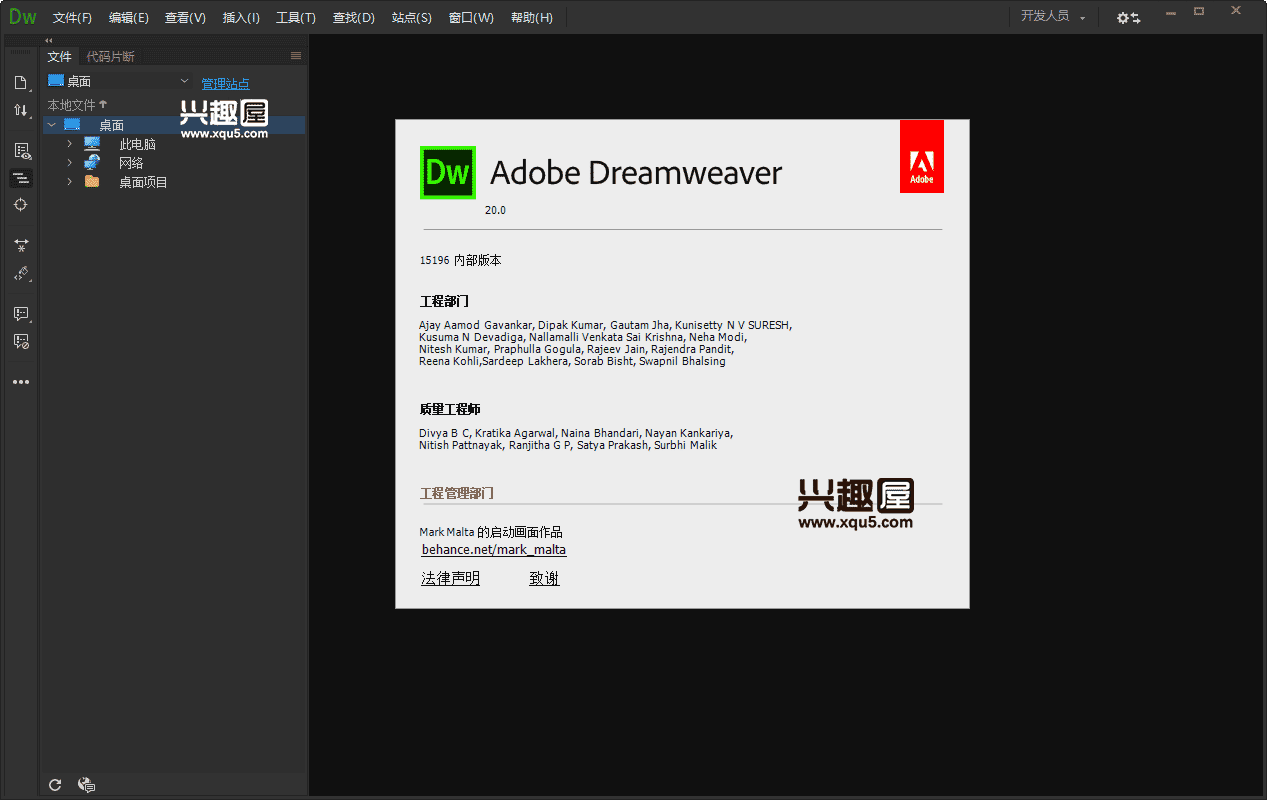This screenshot has width=1267, height=800.
Task: Click the 工程部门 heading
Action: pyautogui.click(x=444, y=301)
